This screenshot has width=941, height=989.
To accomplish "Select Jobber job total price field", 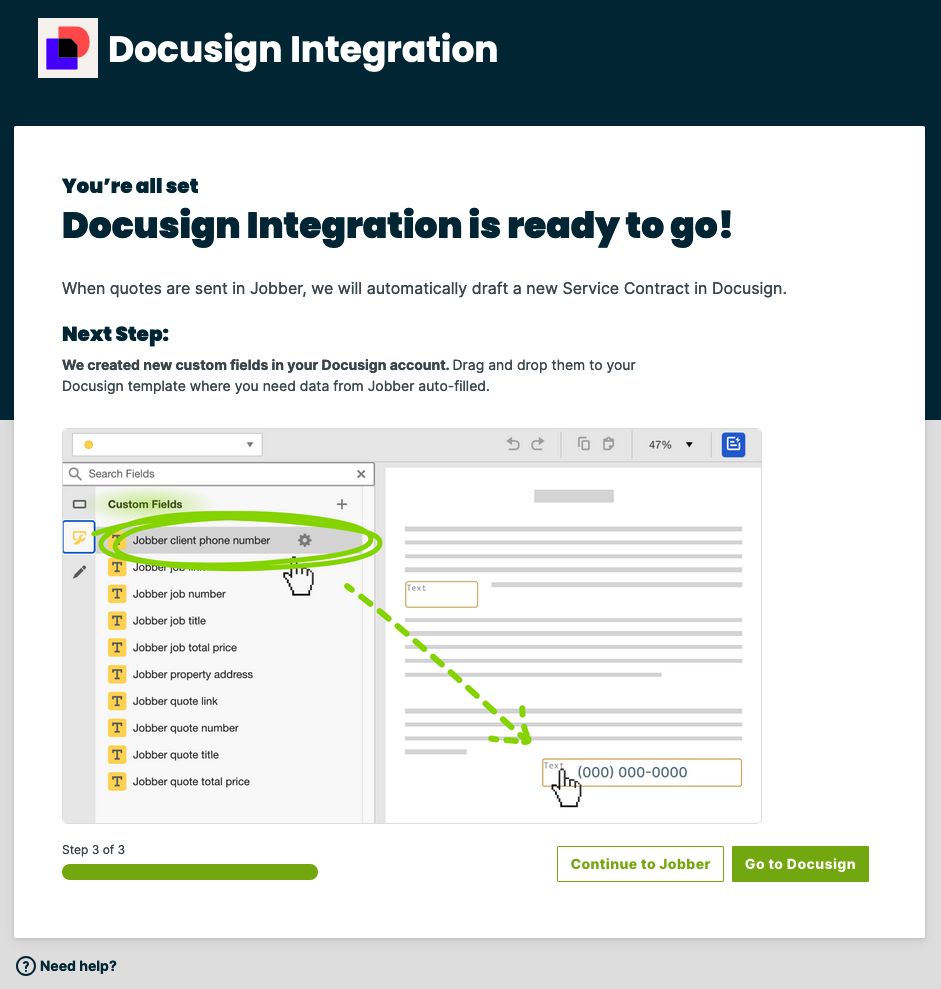I will [x=185, y=648].
